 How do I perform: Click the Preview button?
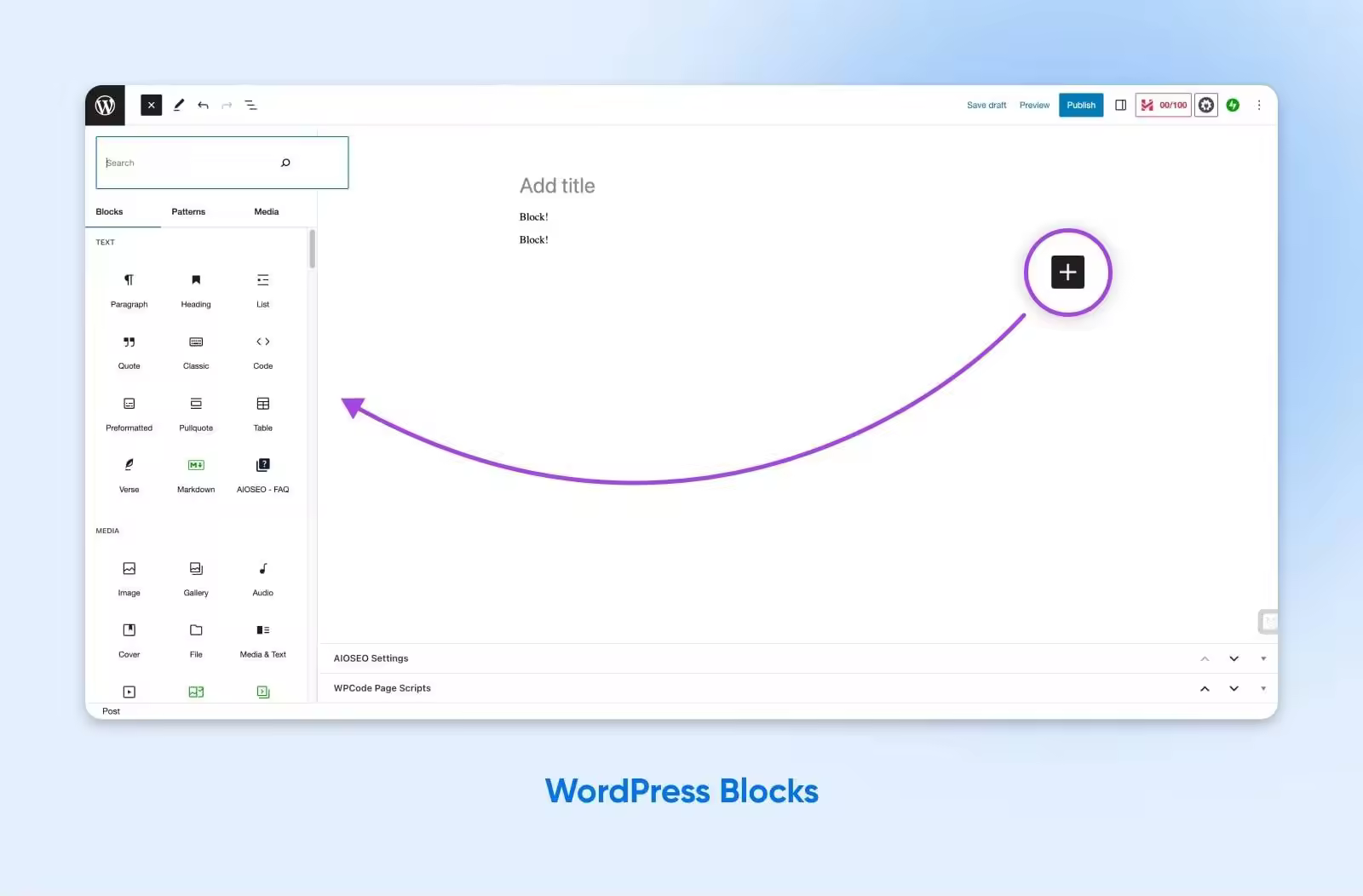click(1034, 106)
